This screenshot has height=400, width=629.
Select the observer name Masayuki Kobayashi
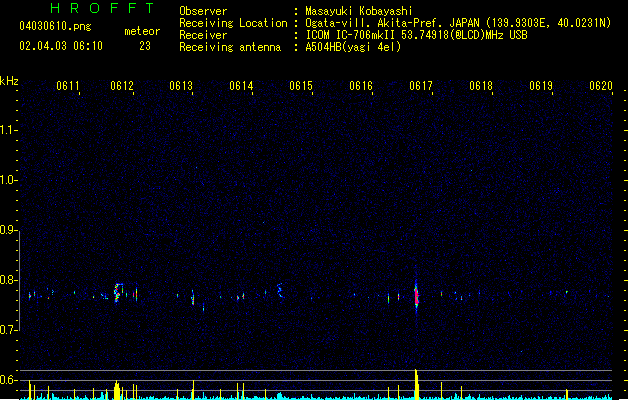[x=359, y=11]
